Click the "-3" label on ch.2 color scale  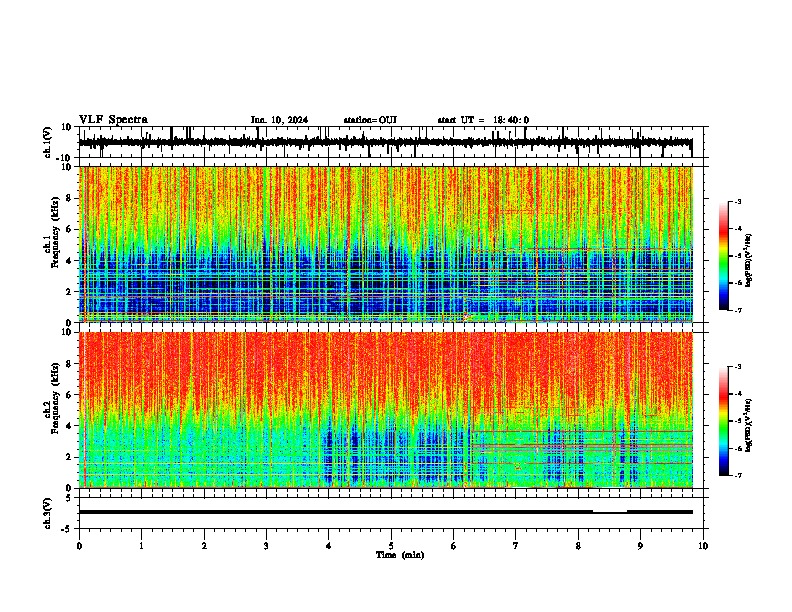pos(737,367)
